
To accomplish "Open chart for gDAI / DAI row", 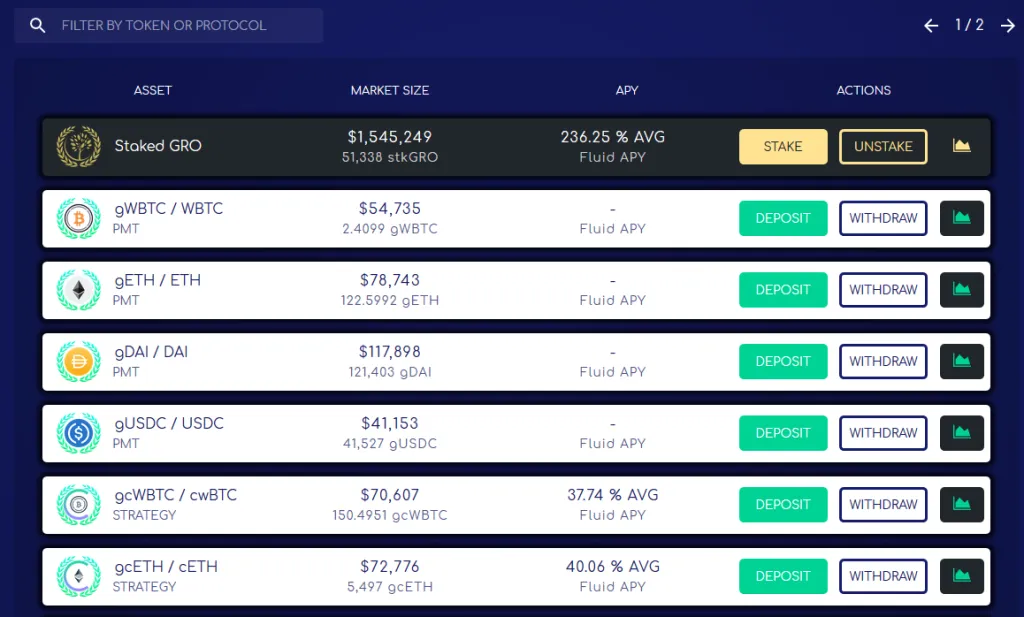I will click(x=961, y=361).
